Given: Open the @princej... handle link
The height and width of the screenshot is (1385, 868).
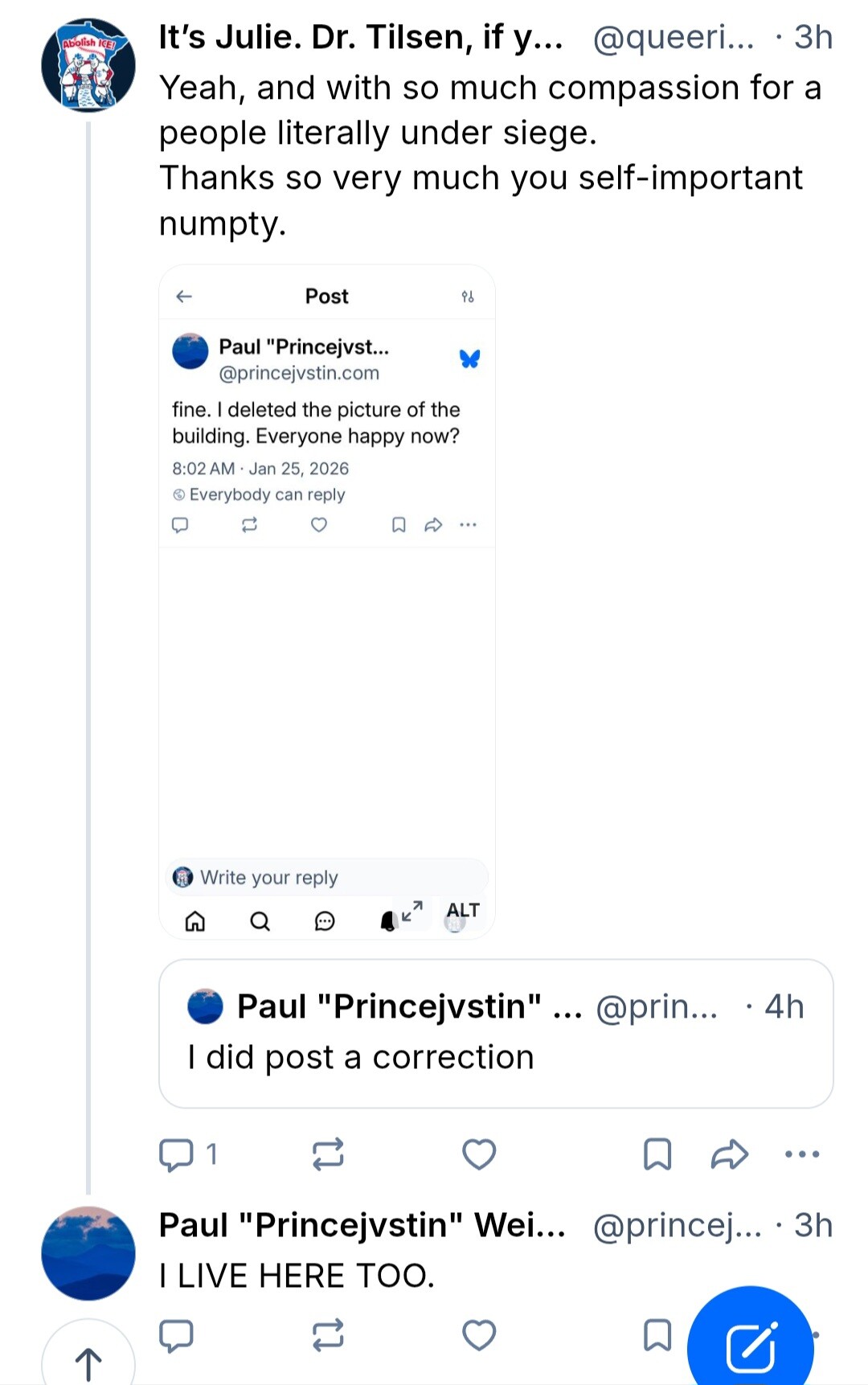Looking at the screenshot, I should click(677, 1225).
